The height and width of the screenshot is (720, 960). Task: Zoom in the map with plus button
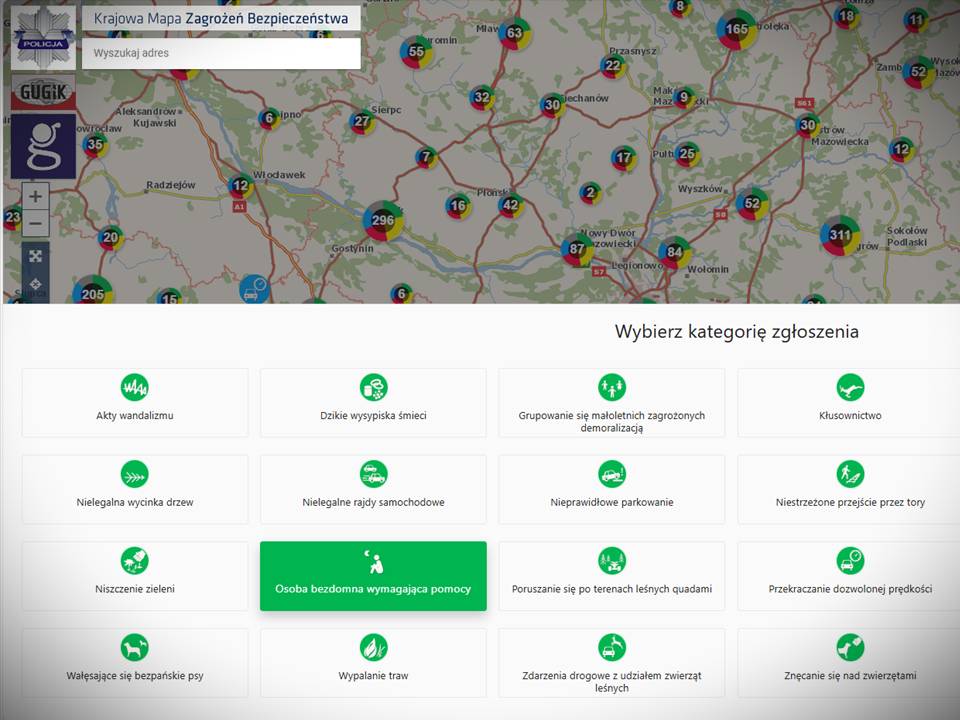click(x=36, y=196)
